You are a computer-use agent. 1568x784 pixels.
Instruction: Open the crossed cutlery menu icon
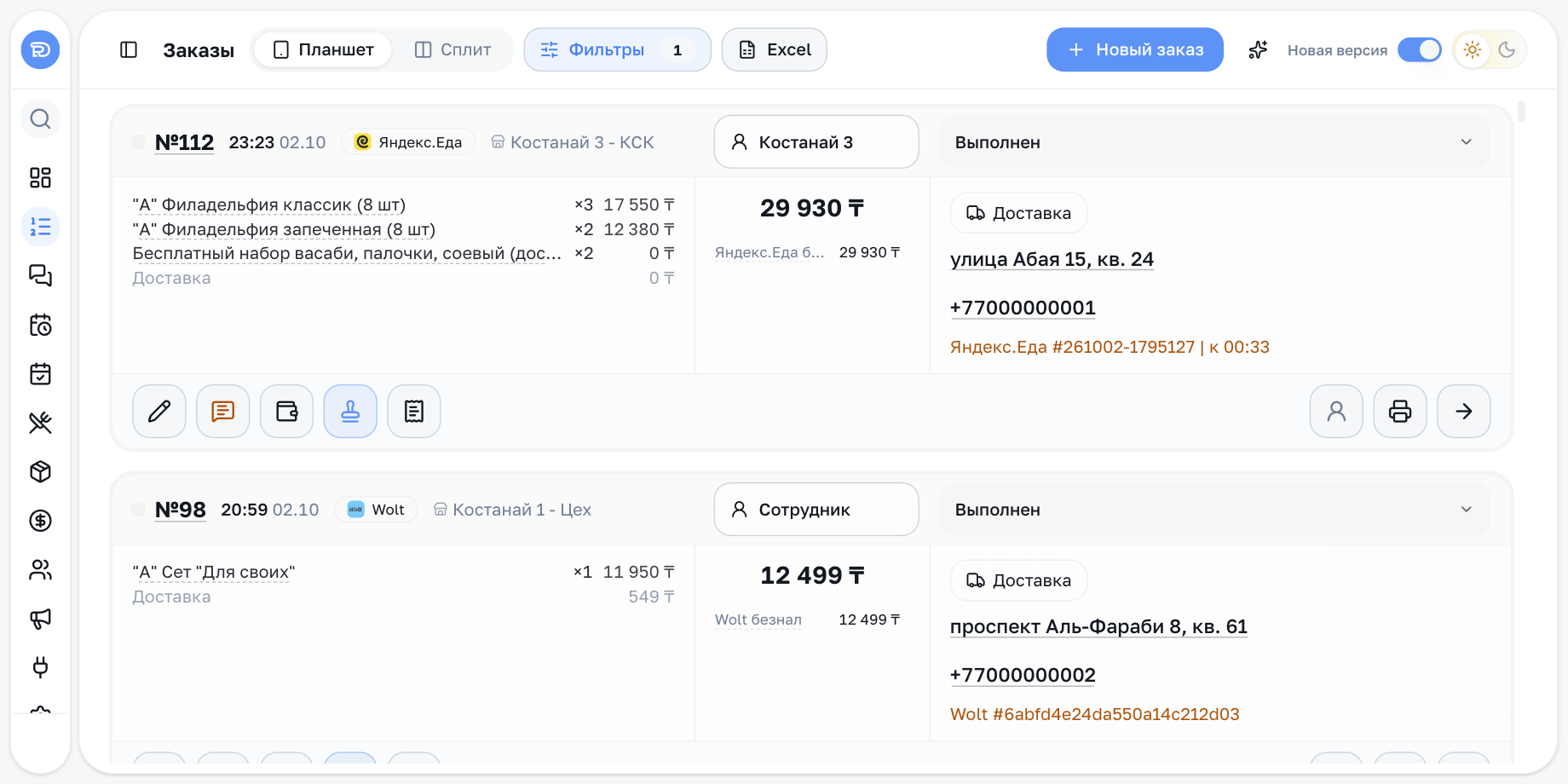(40, 423)
